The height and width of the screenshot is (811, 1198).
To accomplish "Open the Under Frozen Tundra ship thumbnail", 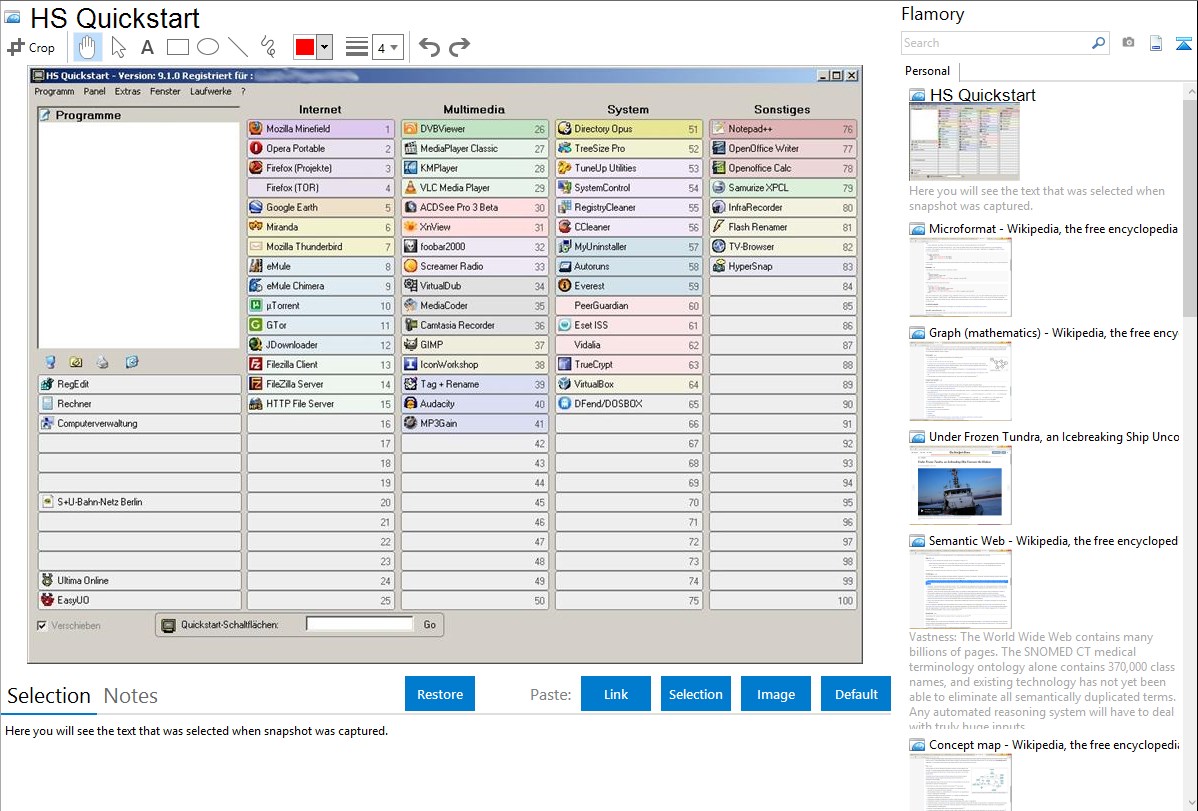I will 960,485.
